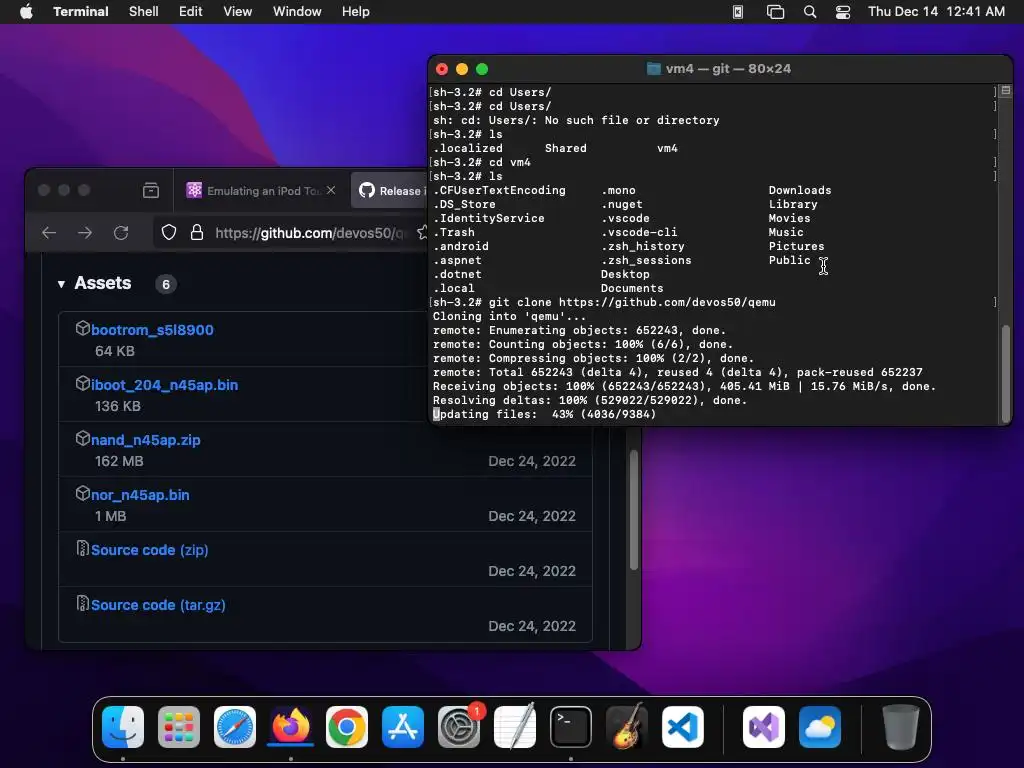Click the 'Updating files: 43%' line in Terminal

(545, 415)
